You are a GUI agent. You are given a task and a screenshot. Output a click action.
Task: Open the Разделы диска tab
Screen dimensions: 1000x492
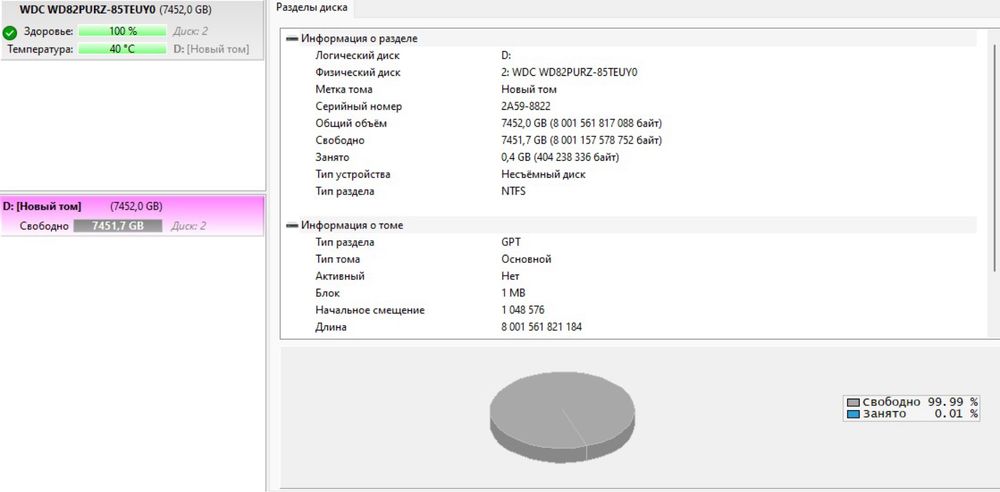point(312,8)
